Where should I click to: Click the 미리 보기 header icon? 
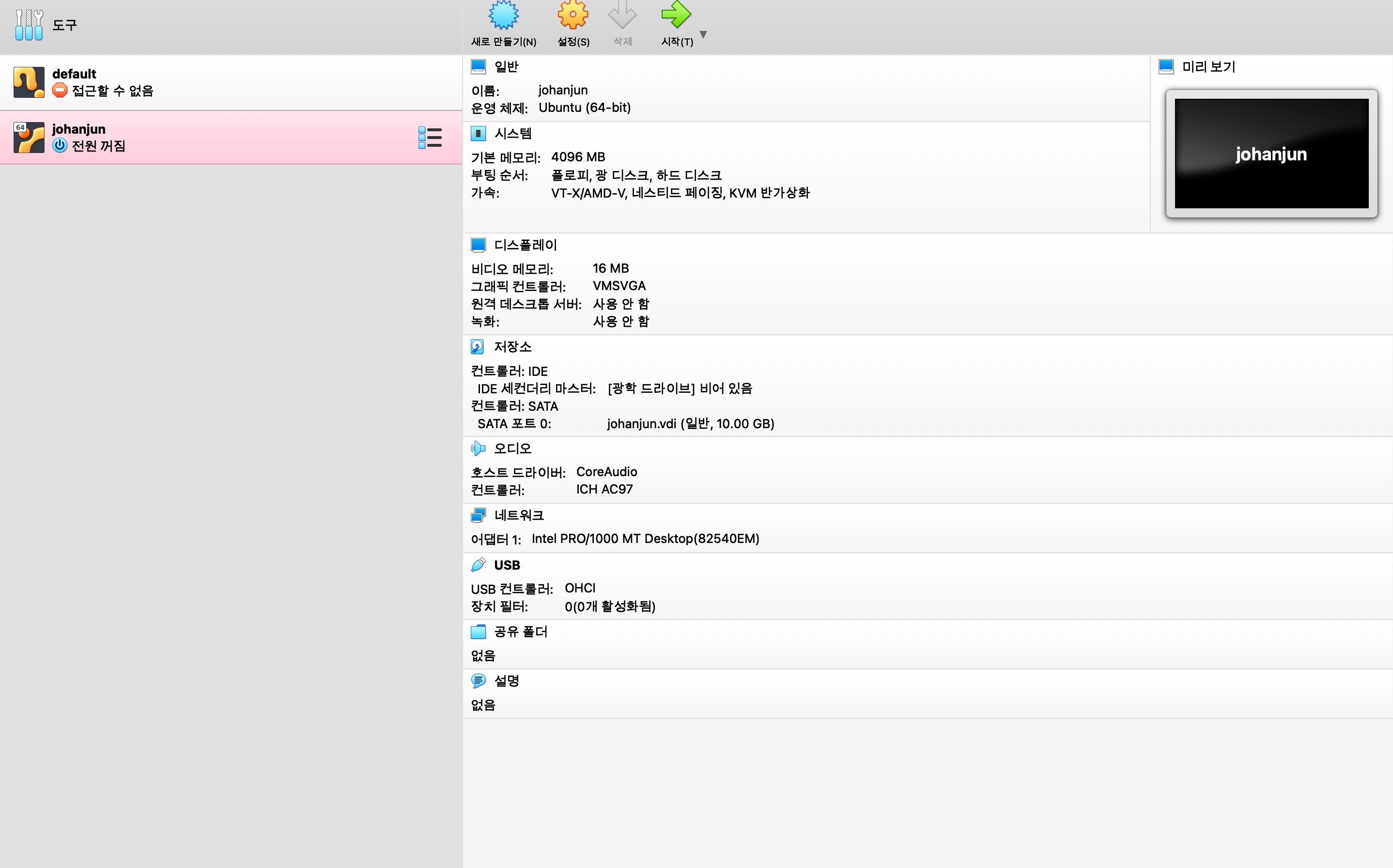[x=1166, y=67]
